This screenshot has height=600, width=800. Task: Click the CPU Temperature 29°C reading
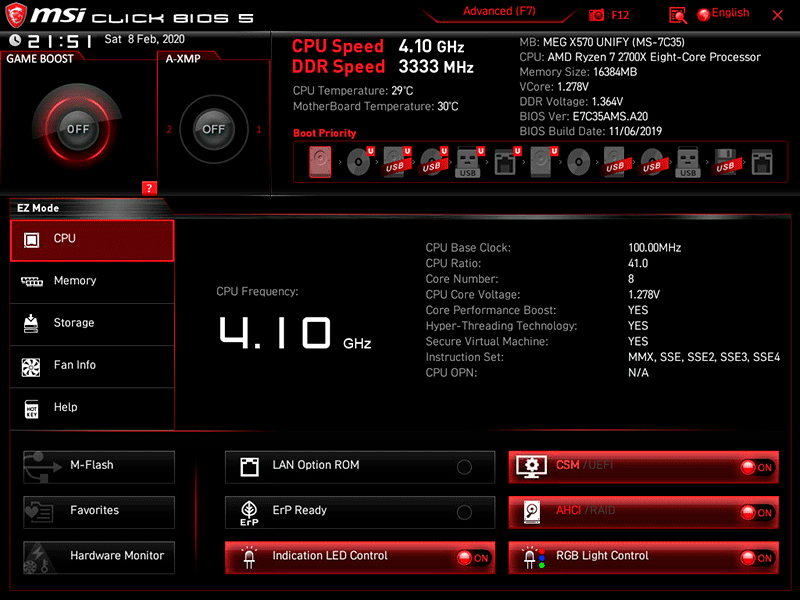click(353, 91)
